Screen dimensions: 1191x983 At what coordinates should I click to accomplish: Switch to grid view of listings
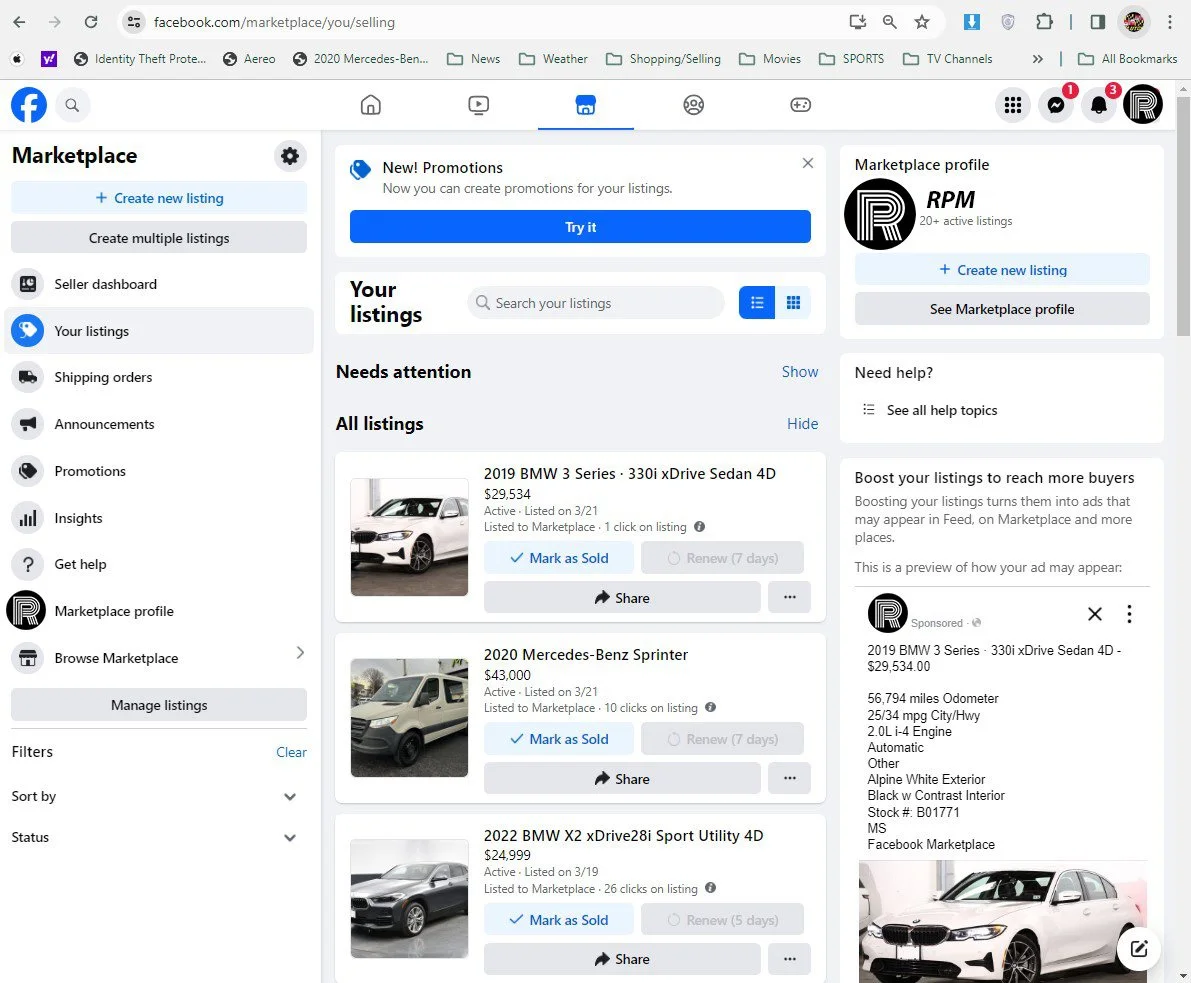point(793,303)
